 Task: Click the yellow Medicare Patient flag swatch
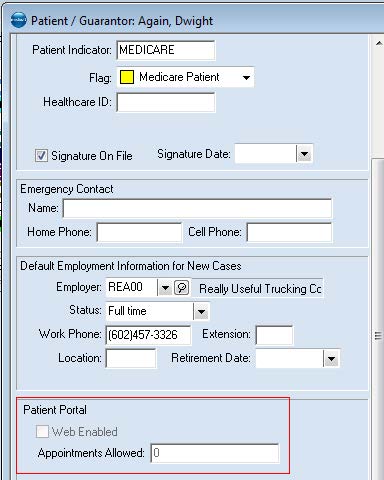(x=127, y=77)
